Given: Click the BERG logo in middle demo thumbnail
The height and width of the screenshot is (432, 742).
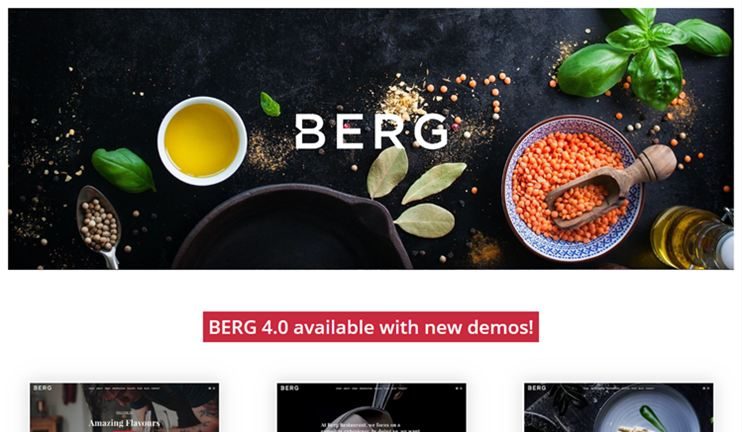Looking at the screenshot, I should (x=290, y=388).
